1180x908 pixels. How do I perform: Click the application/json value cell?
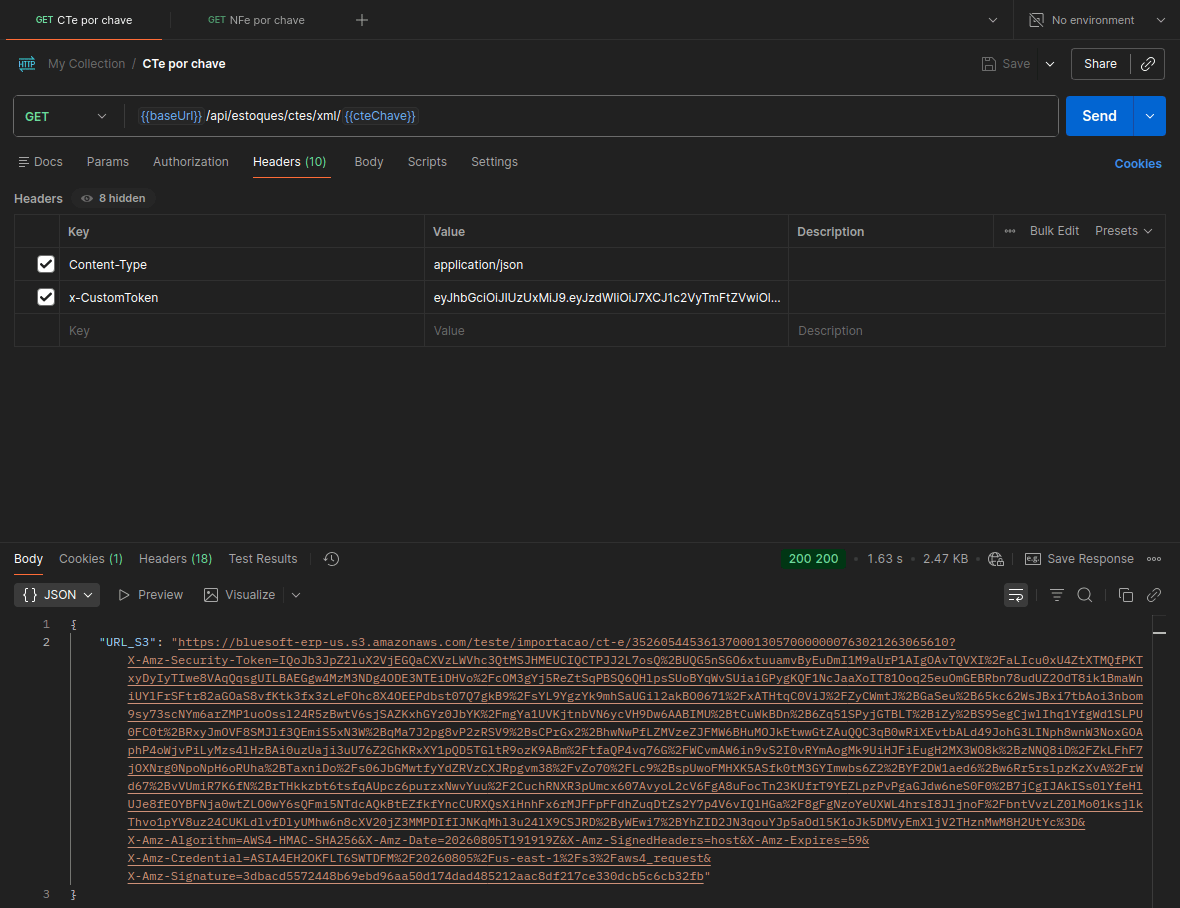606,264
